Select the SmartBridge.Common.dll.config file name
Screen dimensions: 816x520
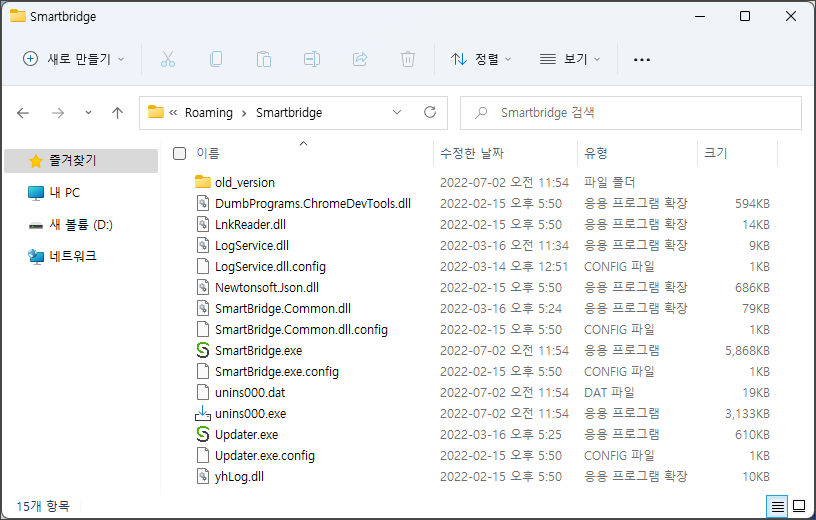301,329
